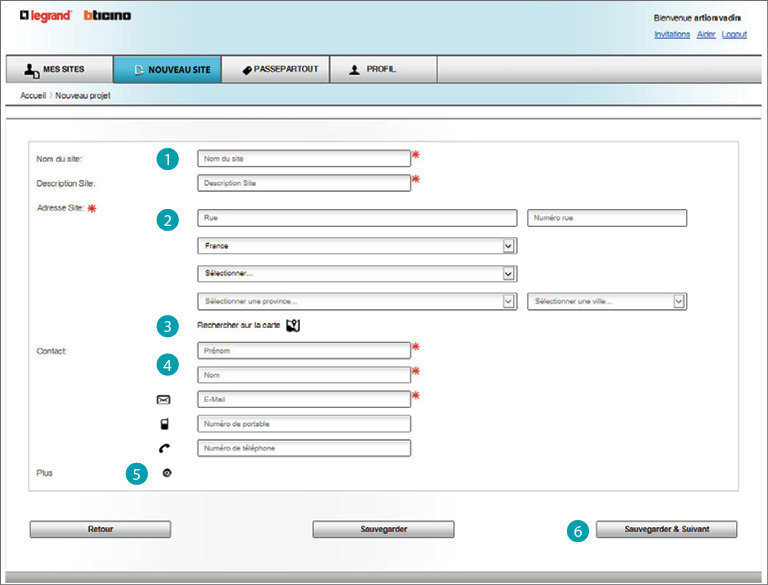
Task: Click the map search icon
Action: 293,325
